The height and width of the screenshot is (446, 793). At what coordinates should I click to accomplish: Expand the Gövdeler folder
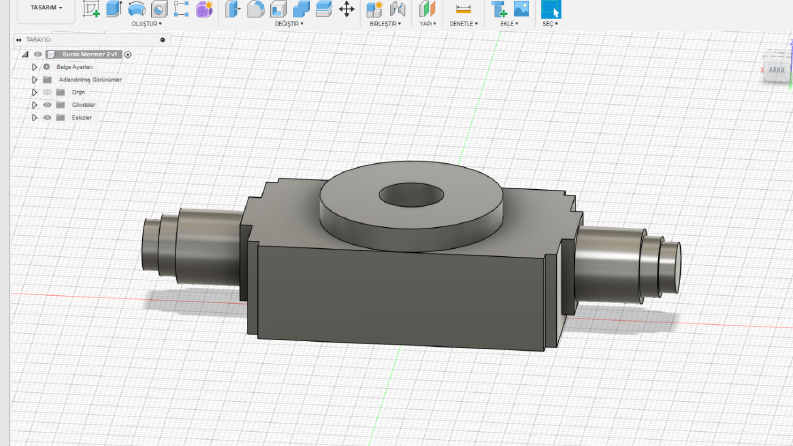click(x=34, y=105)
